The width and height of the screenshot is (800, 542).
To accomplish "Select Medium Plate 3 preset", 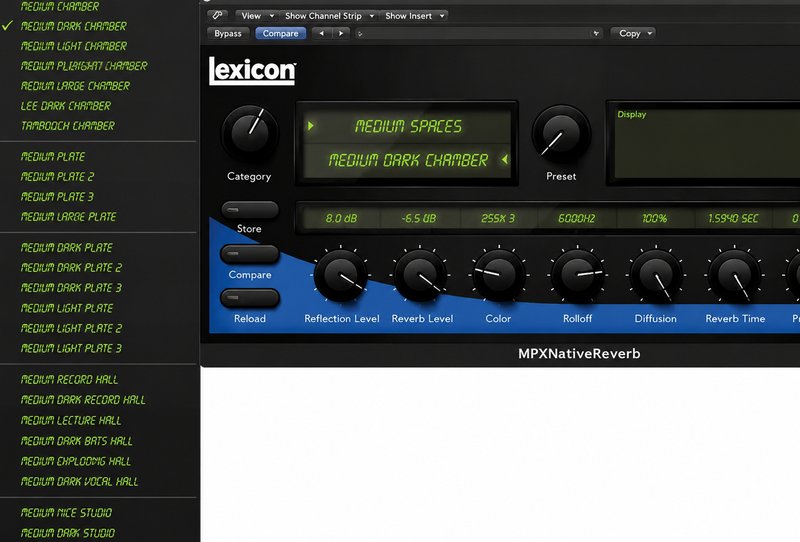I will tap(57, 196).
